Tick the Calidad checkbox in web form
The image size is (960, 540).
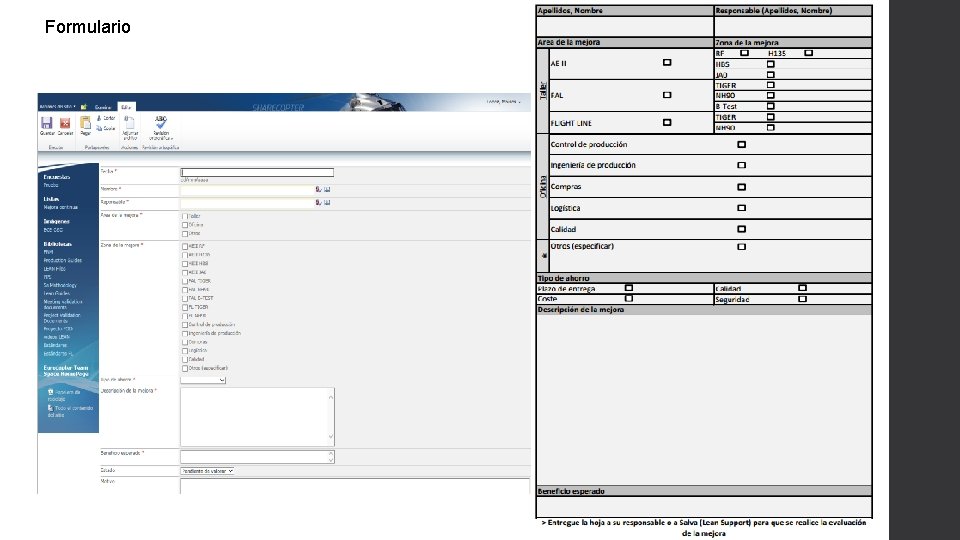[x=185, y=360]
